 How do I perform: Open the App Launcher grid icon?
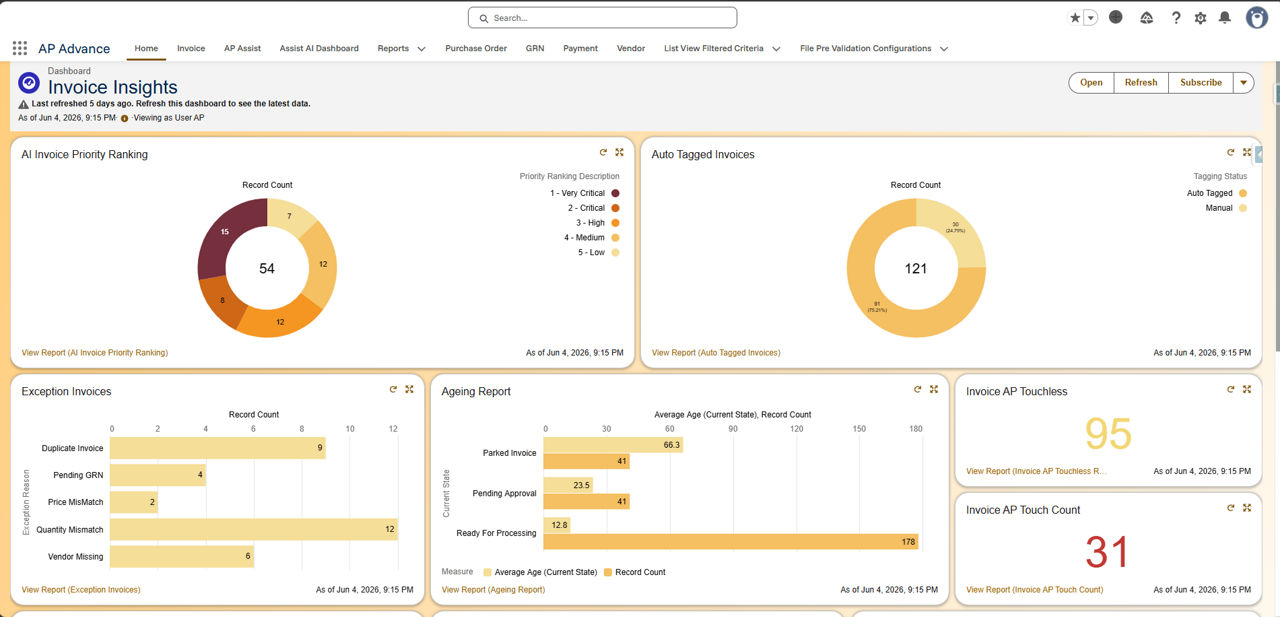pos(20,48)
